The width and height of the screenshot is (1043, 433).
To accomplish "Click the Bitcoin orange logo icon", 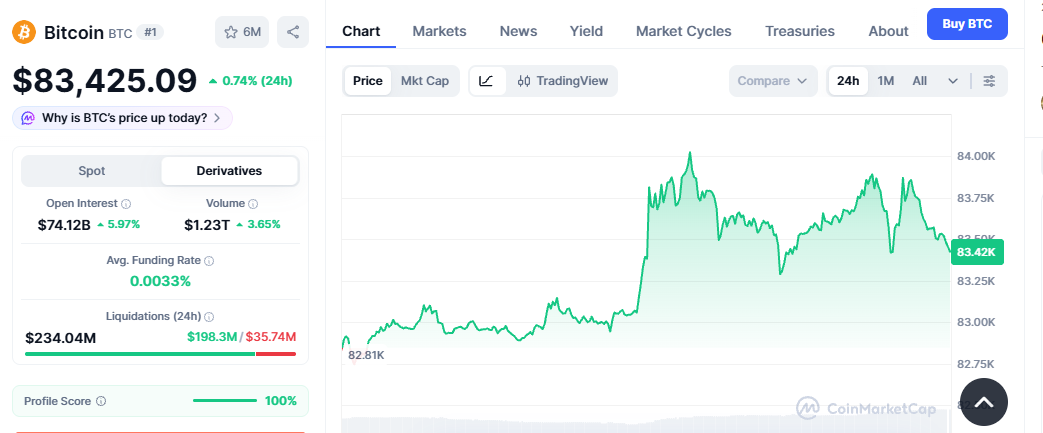I will pos(24,32).
